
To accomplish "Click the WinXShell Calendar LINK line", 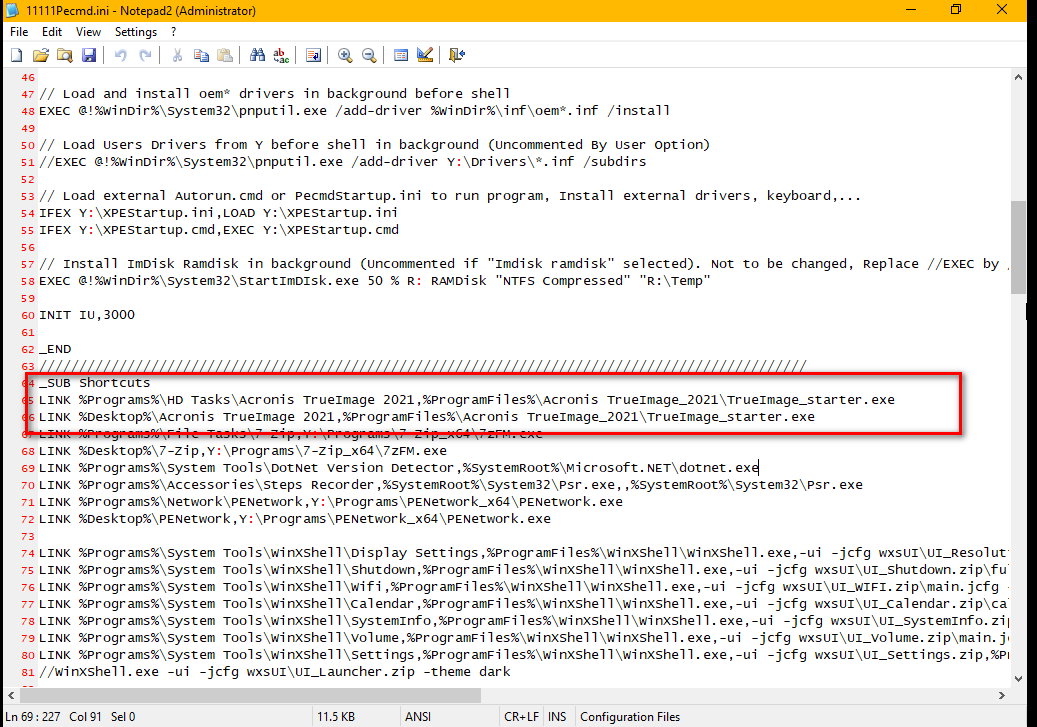I will (x=524, y=604).
